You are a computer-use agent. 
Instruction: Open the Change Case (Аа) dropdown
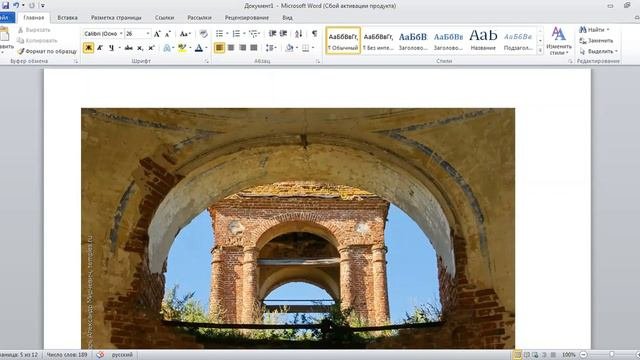(185, 34)
